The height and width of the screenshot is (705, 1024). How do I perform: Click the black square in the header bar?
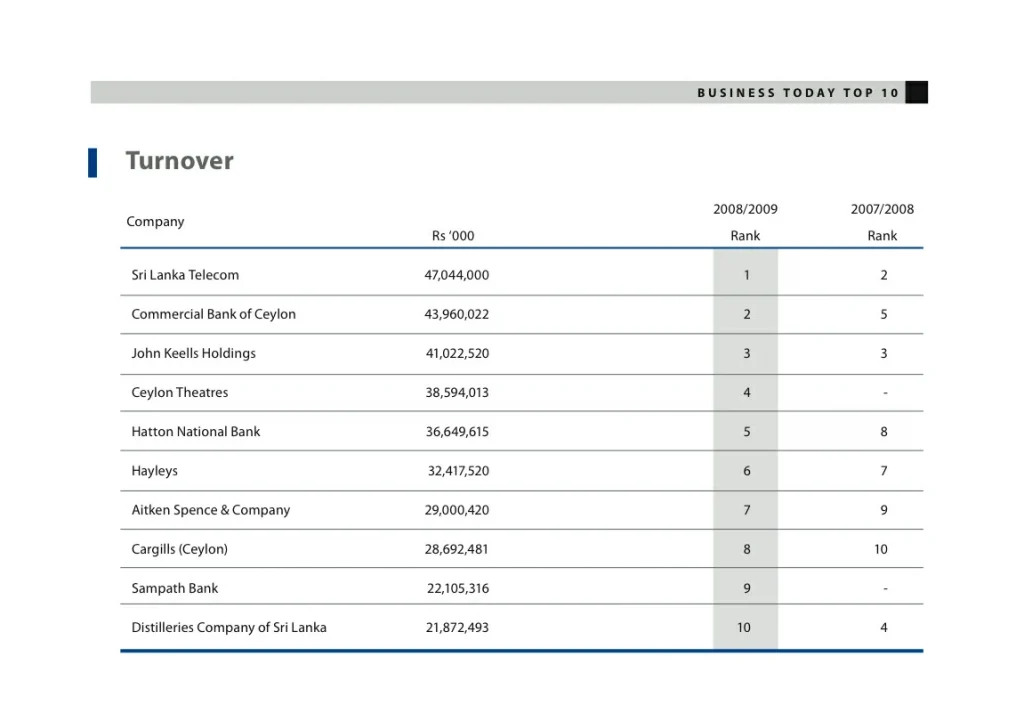click(x=916, y=92)
